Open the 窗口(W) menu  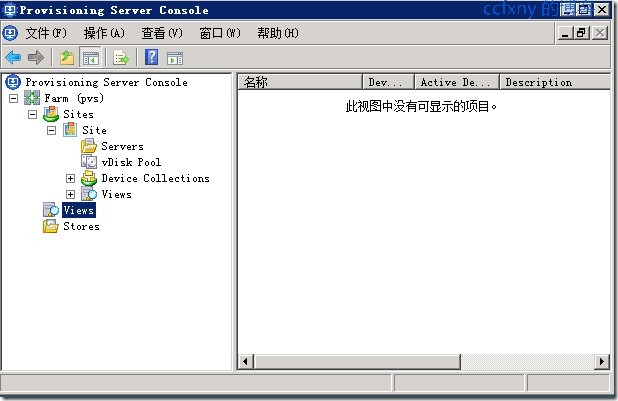tap(220, 33)
